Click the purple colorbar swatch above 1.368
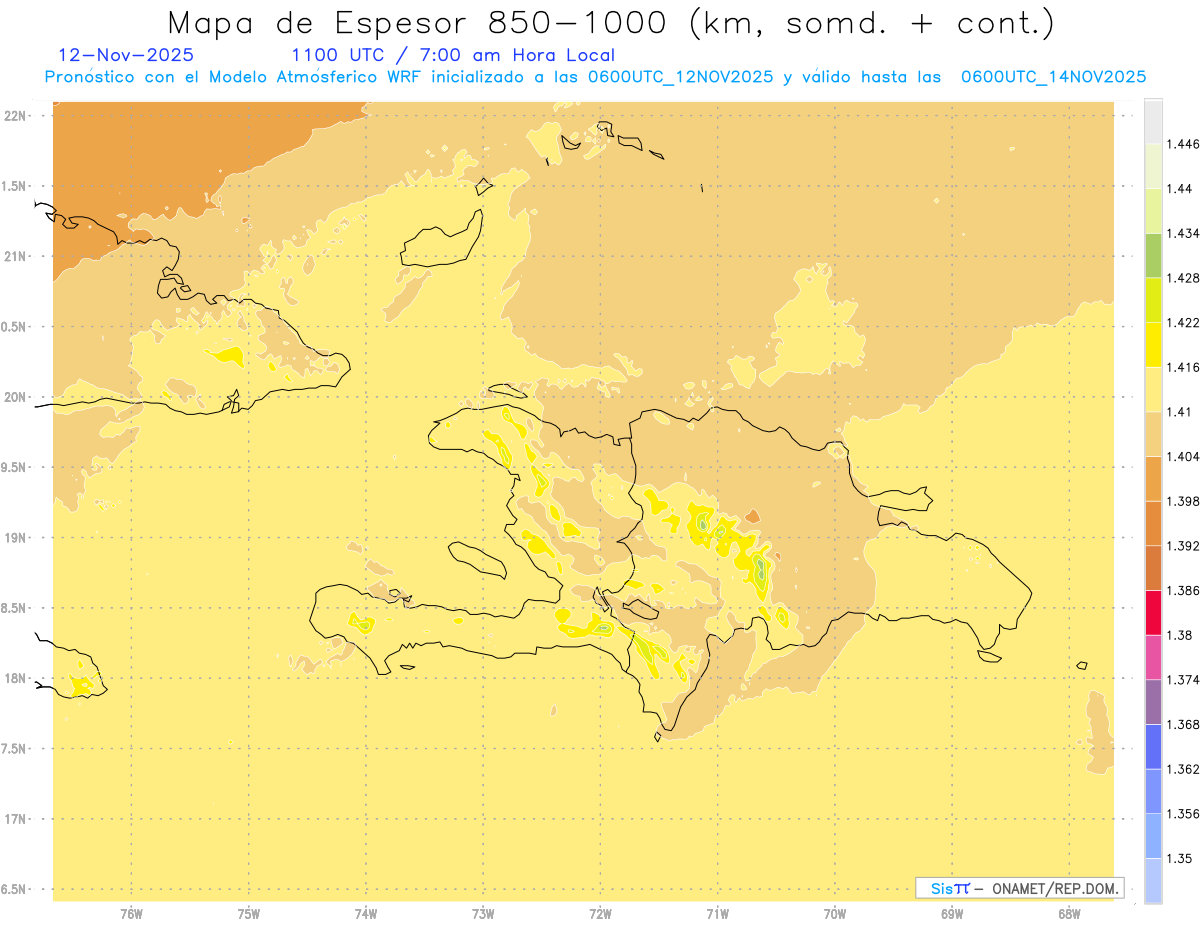The width and height of the screenshot is (1200, 927). (1153, 702)
